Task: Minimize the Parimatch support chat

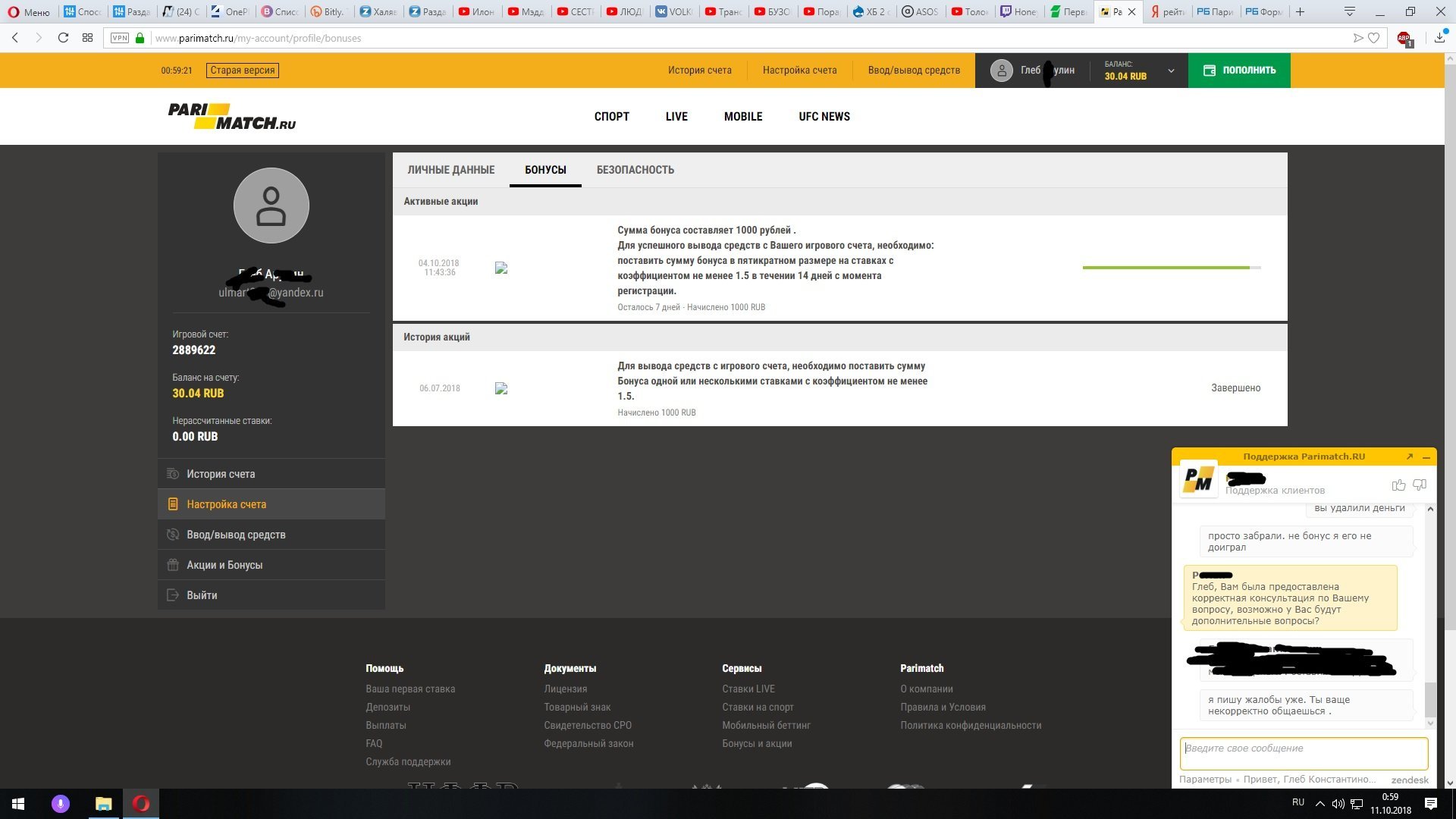Action: (1426, 457)
